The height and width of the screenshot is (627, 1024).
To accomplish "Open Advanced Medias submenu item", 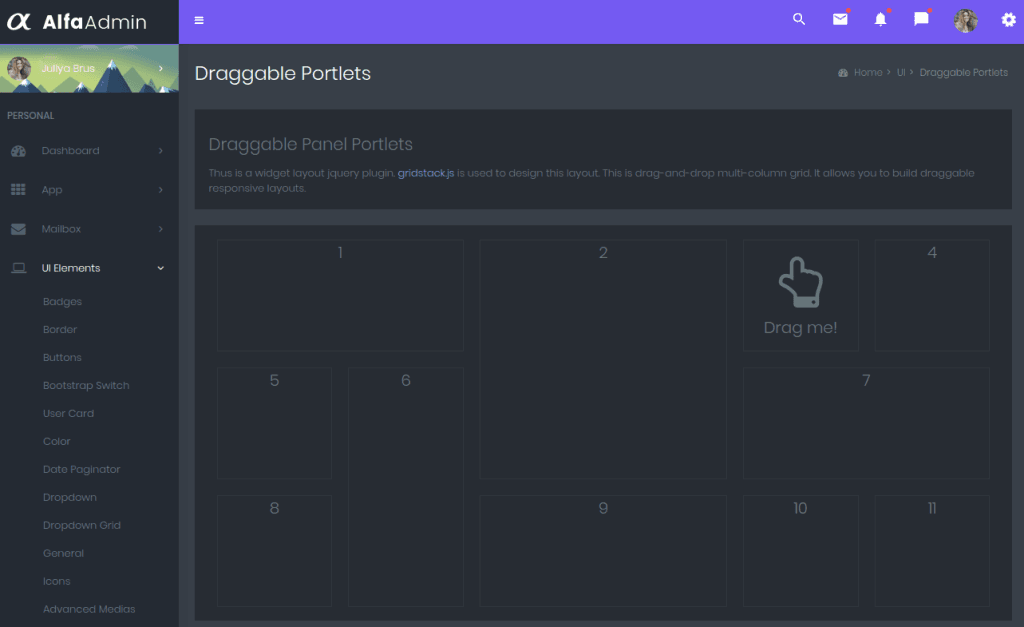I will (x=89, y=609).
